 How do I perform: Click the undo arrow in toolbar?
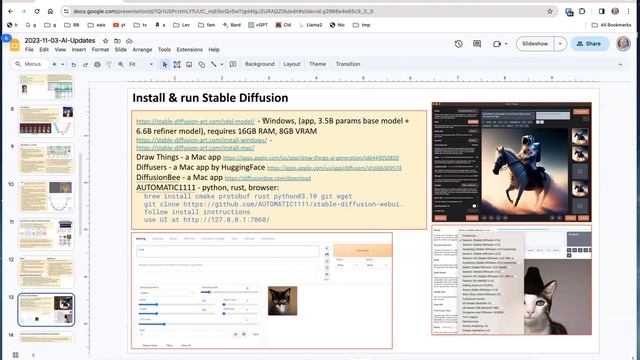(73, 64)
